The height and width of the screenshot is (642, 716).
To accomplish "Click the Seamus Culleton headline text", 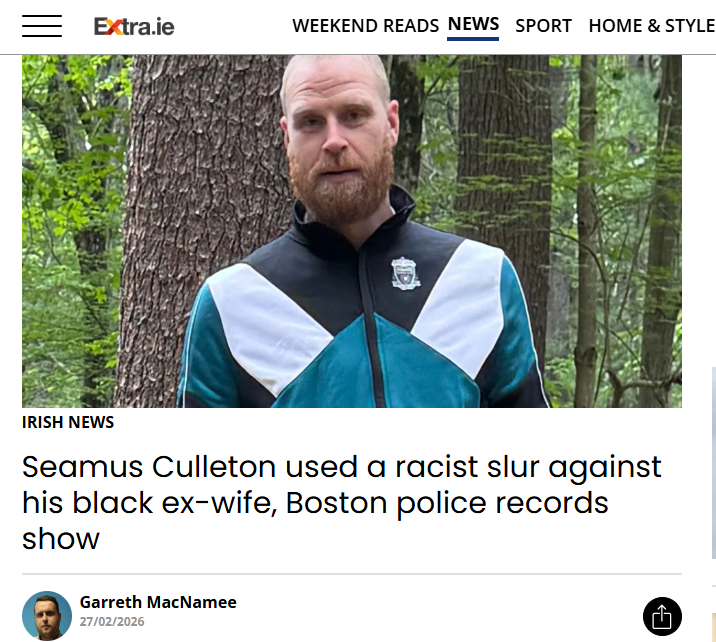I will tap(342, 502).
